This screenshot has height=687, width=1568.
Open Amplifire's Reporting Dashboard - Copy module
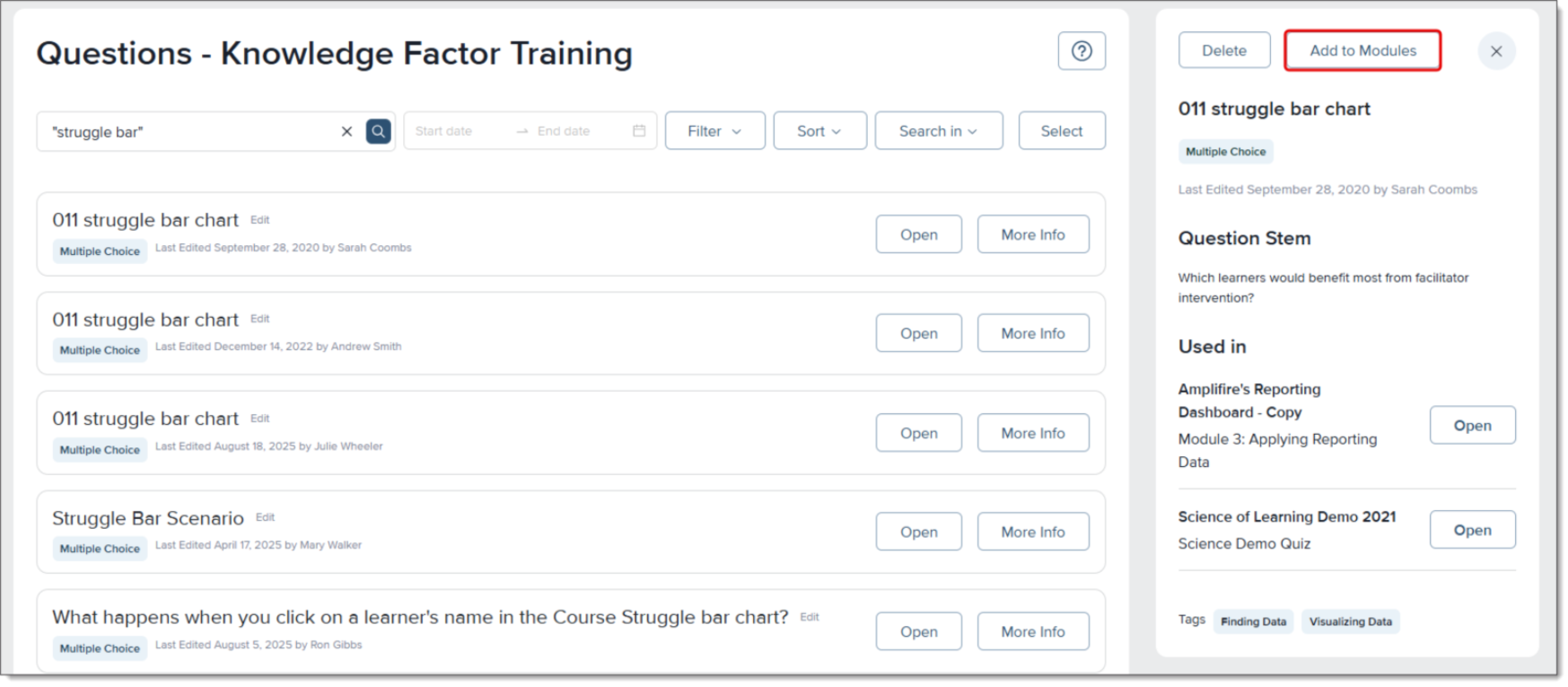pos(1472,426)
